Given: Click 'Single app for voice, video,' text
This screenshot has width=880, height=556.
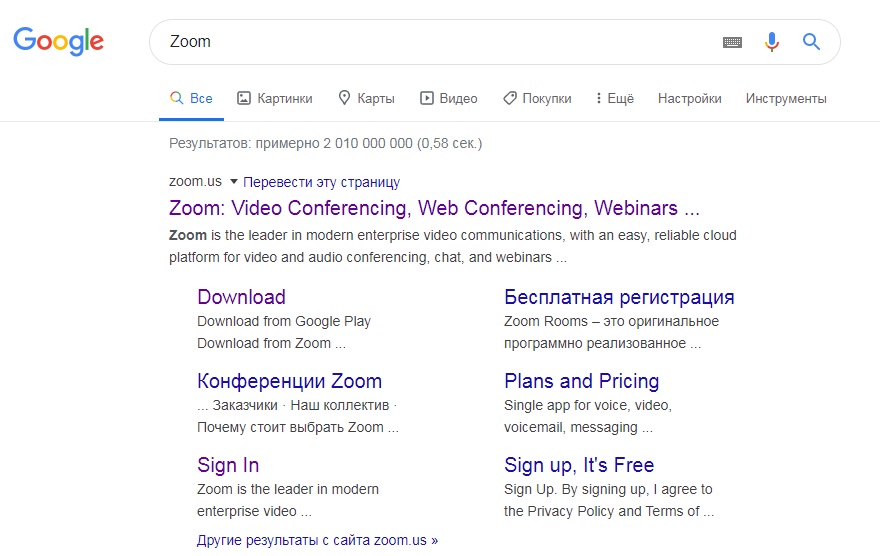Looking at the screenshot, I should pyautogui.click(x=588, y=405).
